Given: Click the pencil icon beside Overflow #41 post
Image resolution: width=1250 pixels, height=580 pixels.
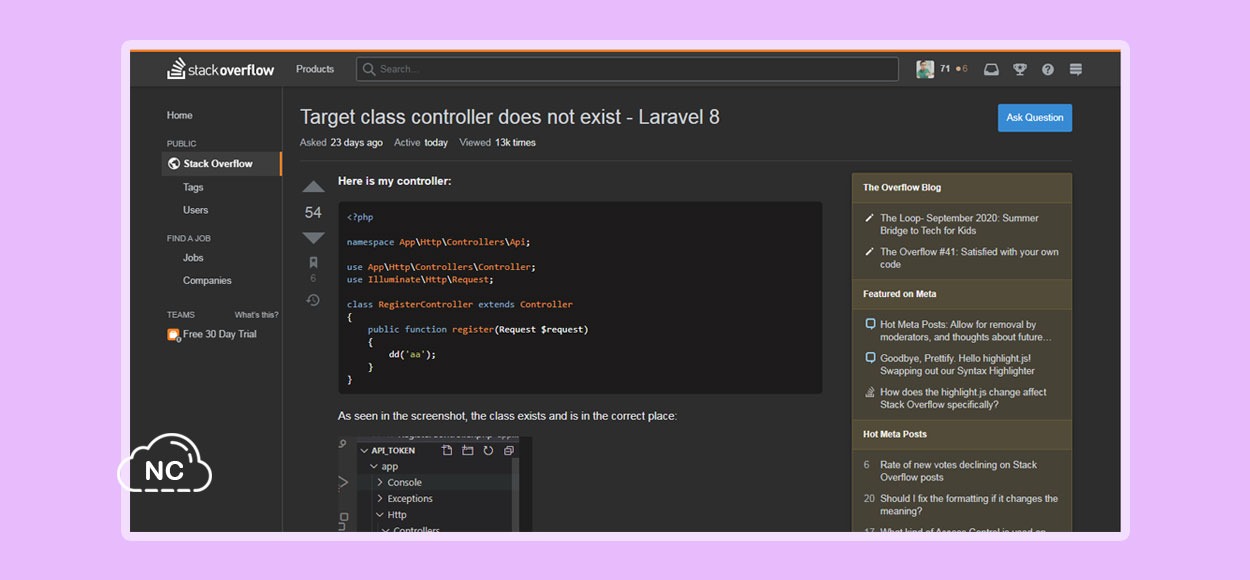Looking at the screenshot, I should point(869,252).
